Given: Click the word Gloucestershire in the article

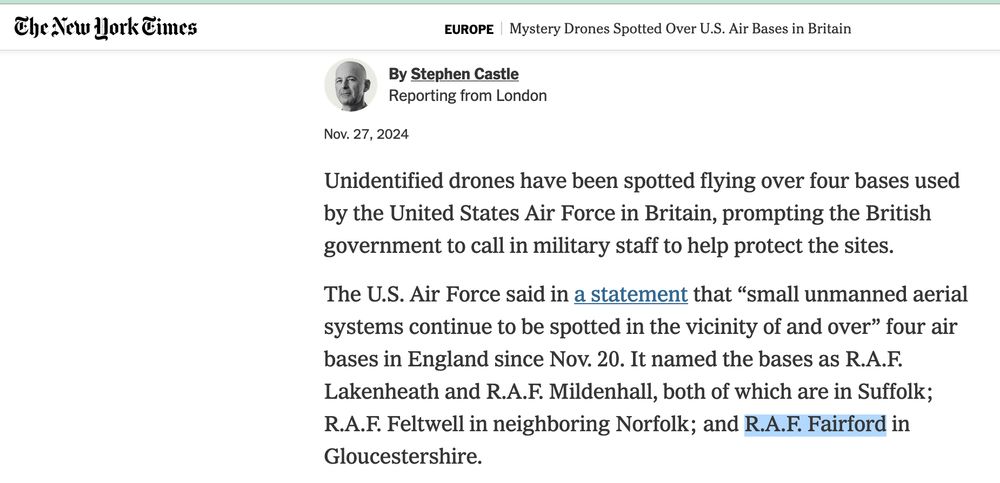Looking at the screenshot, I should [x=403, y=456].
